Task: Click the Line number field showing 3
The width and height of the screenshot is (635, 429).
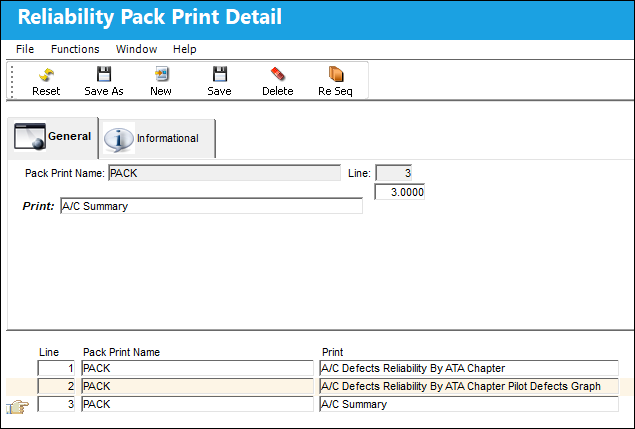Action: click(394, 173)
